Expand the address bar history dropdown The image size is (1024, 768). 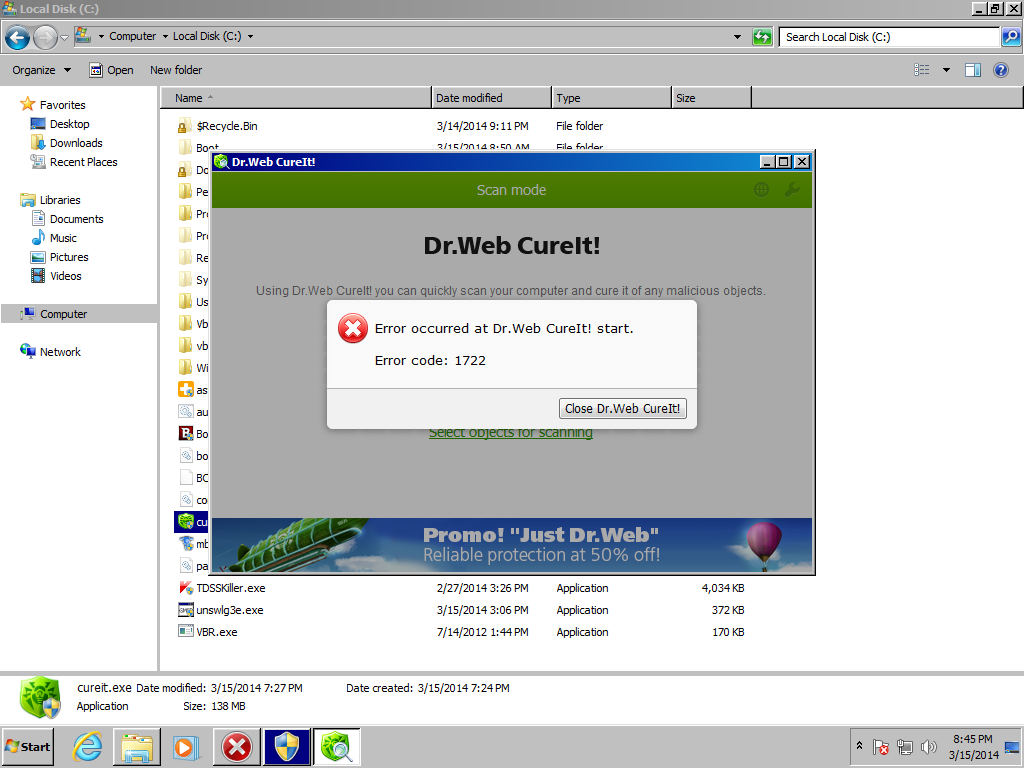tap(737, 37)
